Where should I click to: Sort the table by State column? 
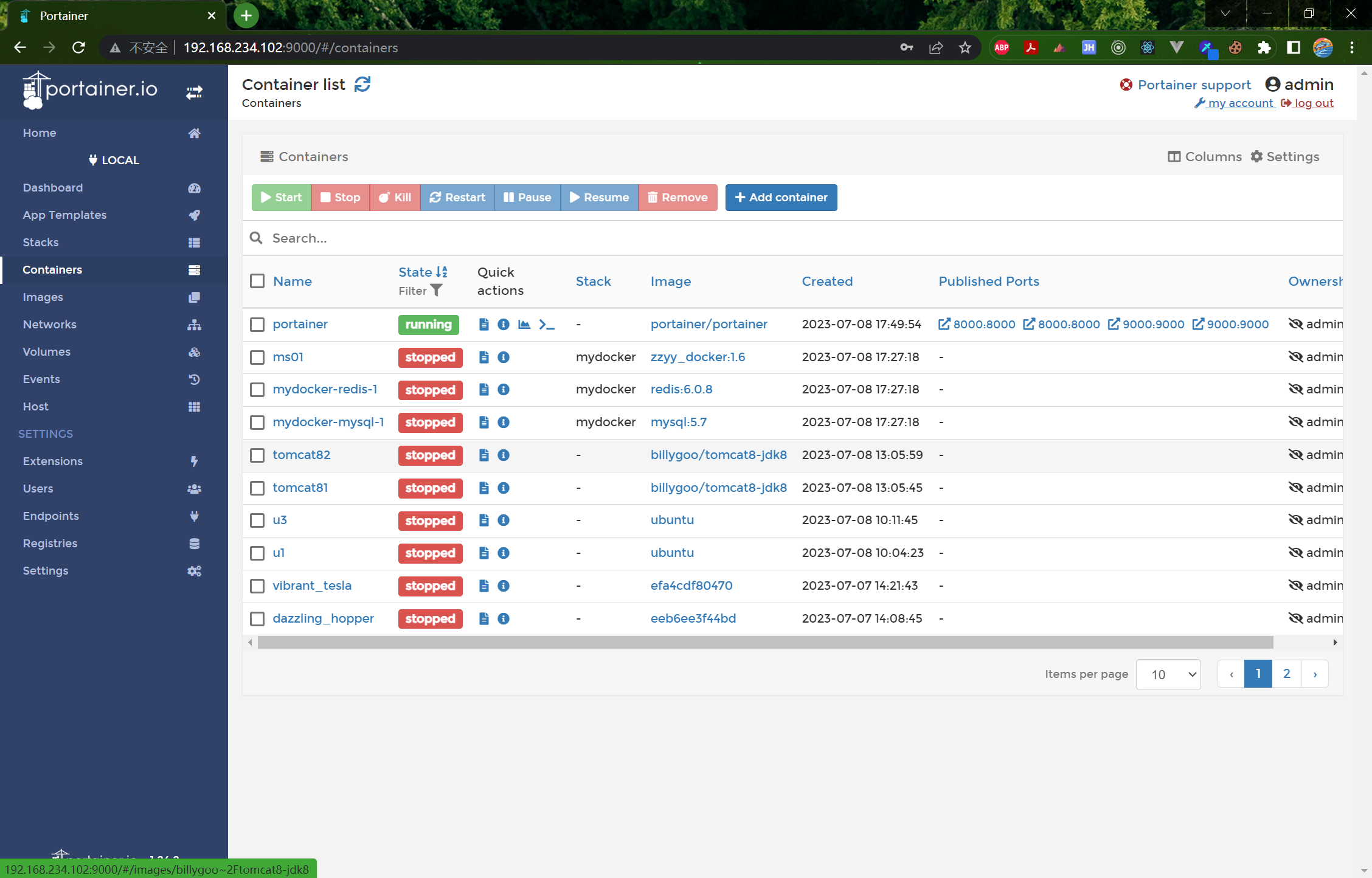point(423,272)
